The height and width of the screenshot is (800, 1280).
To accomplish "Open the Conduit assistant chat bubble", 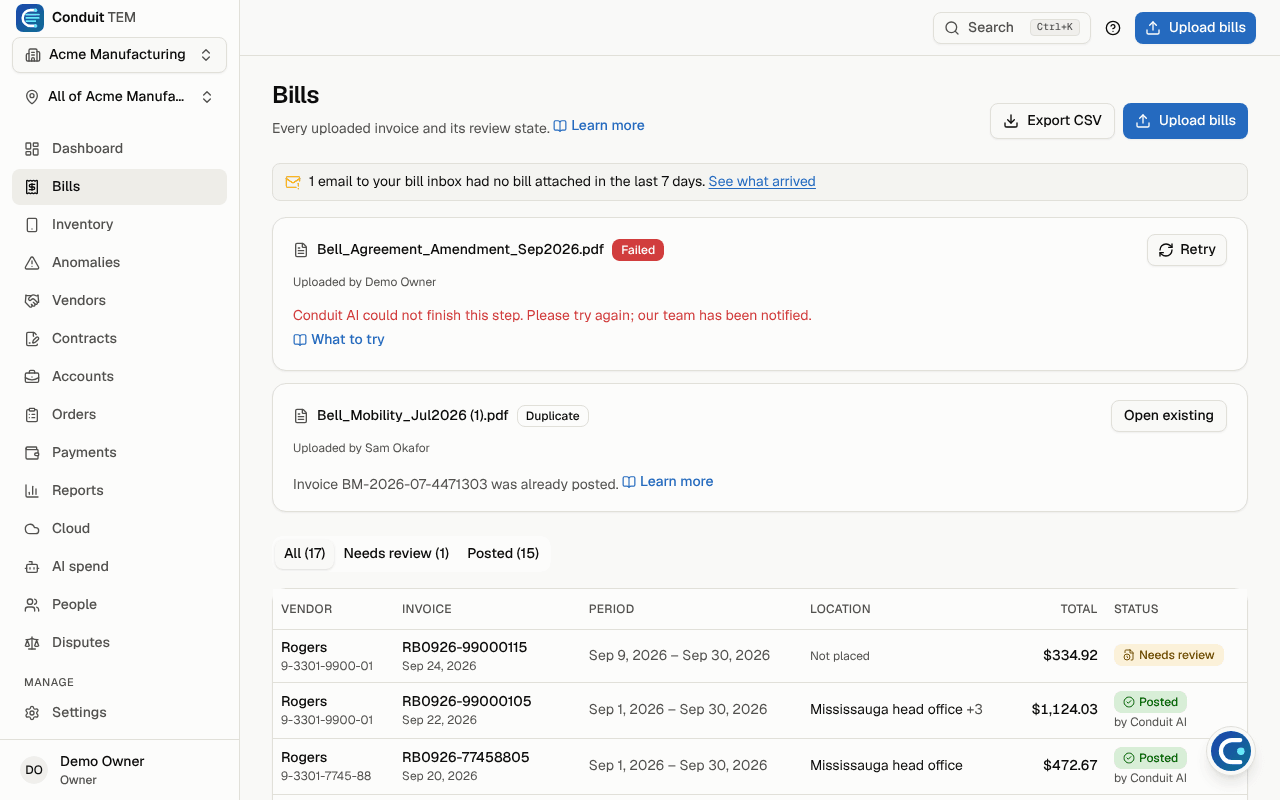I will [1231, 751].
